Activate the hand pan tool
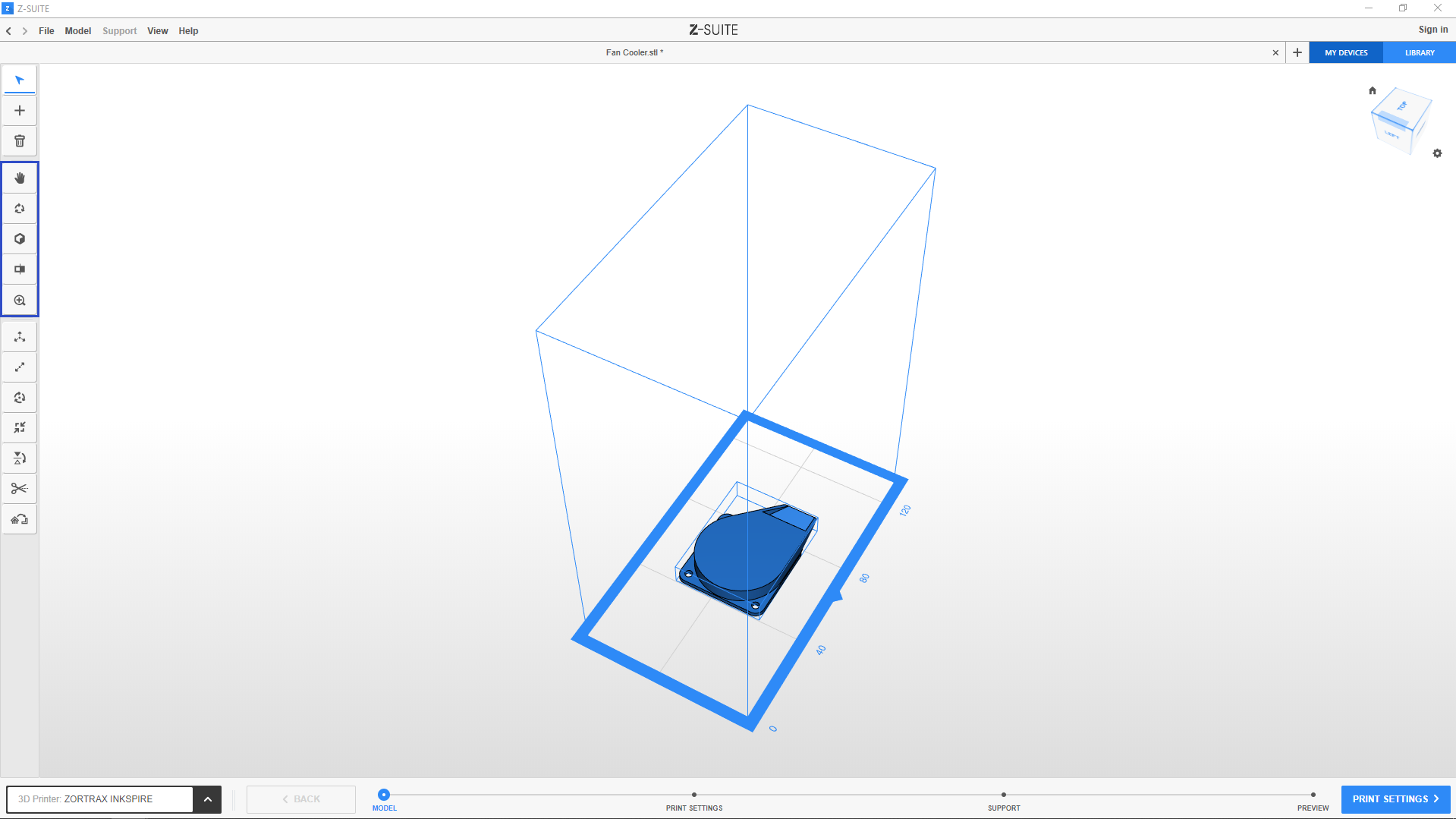 click(x=20, y=178)
